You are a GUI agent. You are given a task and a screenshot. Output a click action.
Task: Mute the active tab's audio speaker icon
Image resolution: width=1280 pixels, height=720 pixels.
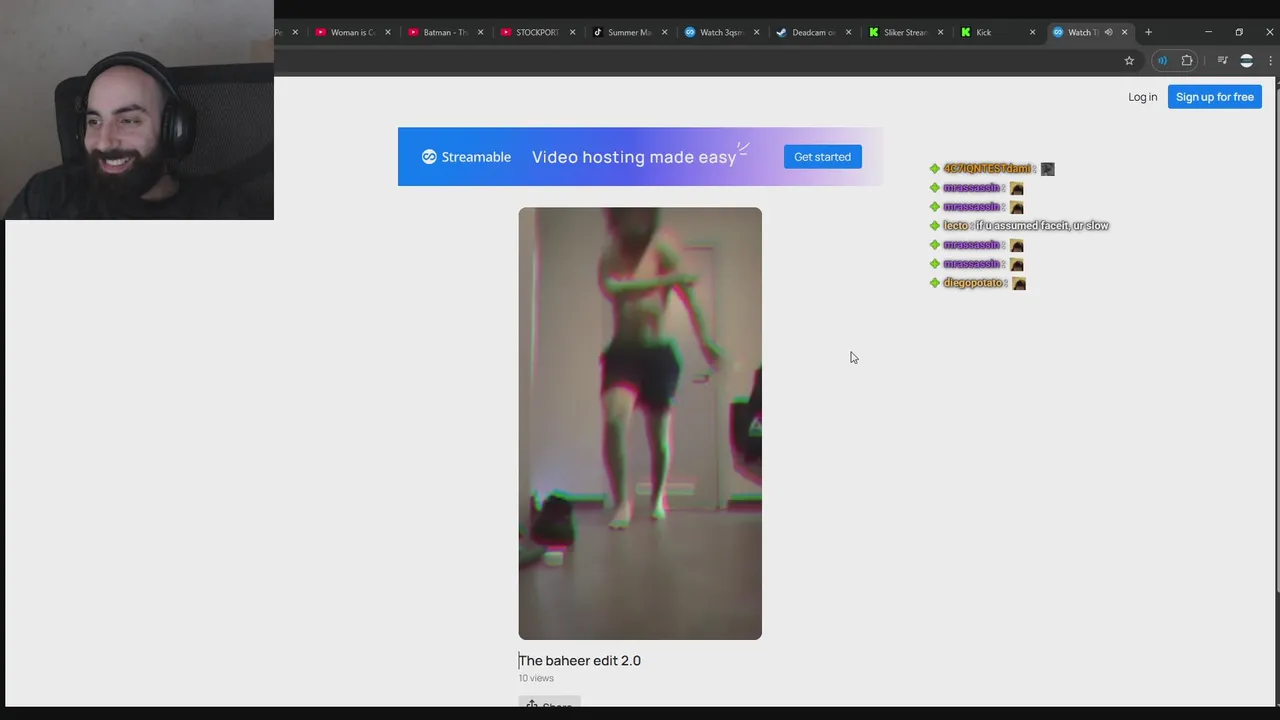point(1108,32)
